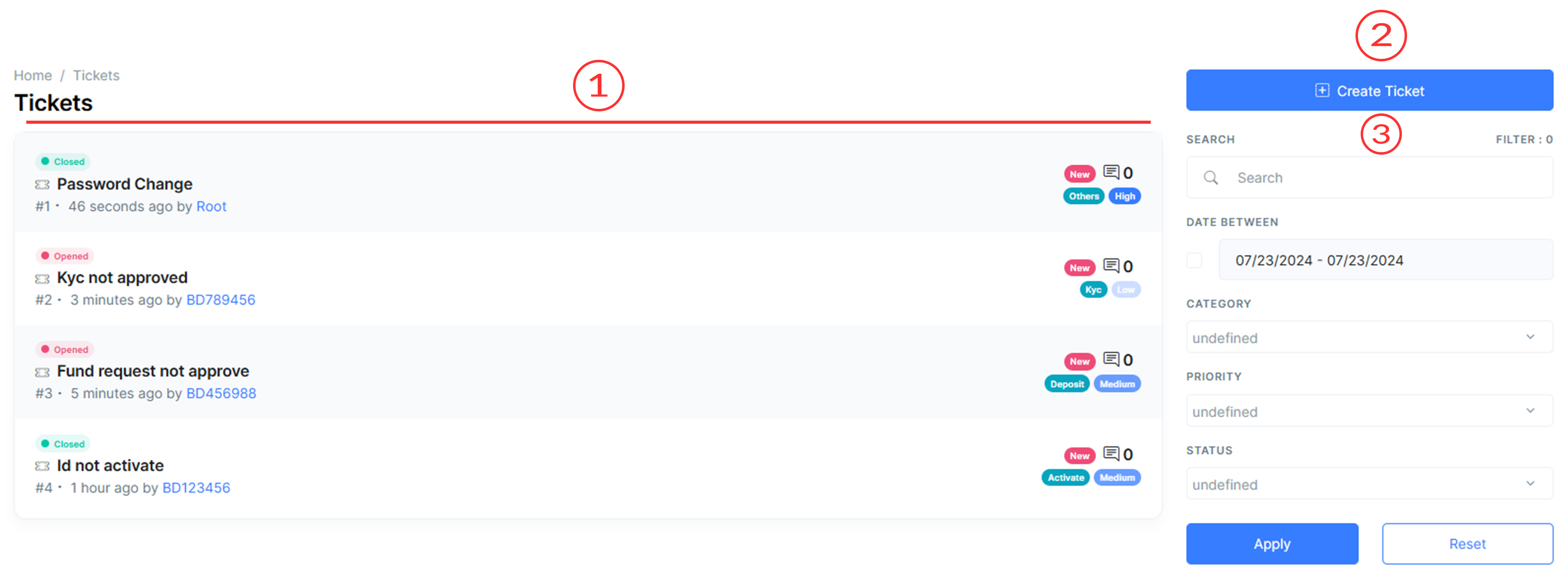Click the ticket icon beside Password Change
The width and height of the screenshot is (1568, 580).
tap(42, 185)
